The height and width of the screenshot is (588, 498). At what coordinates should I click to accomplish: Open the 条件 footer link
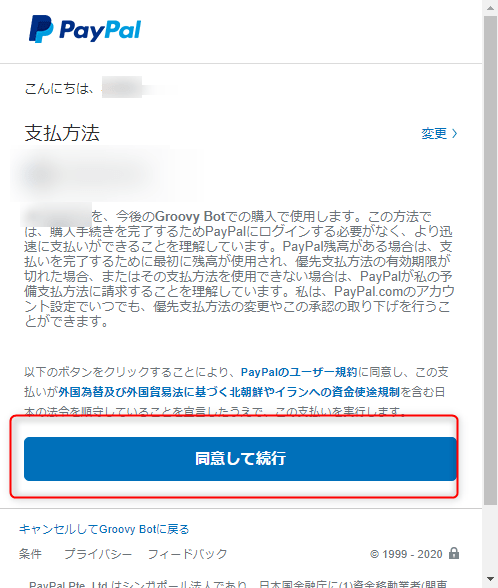tap(30, 554)
